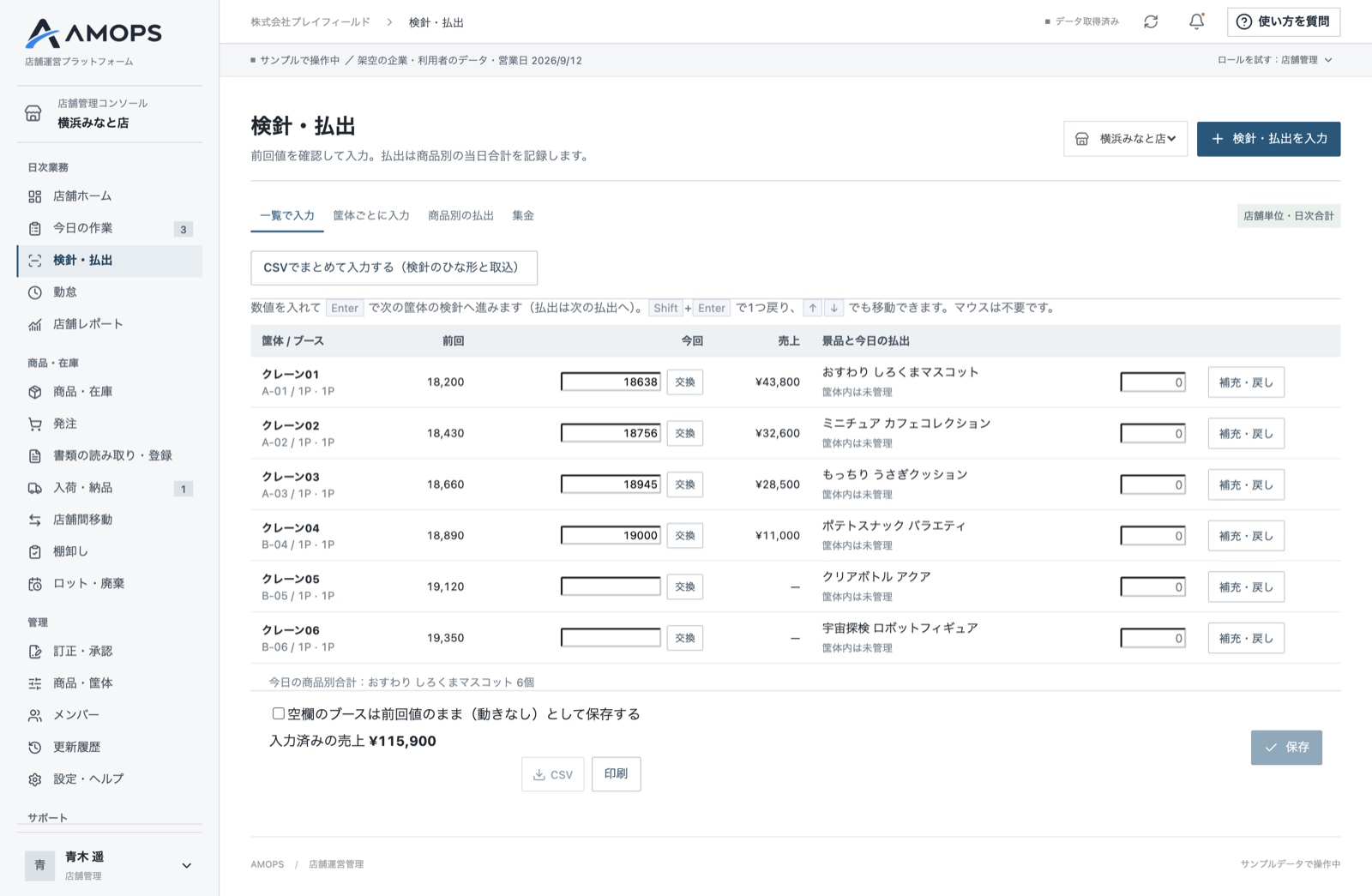Click the 商品・在庫 box icon
The width and height of the screenshot is (1372, 896).
[x=35, y=392]
